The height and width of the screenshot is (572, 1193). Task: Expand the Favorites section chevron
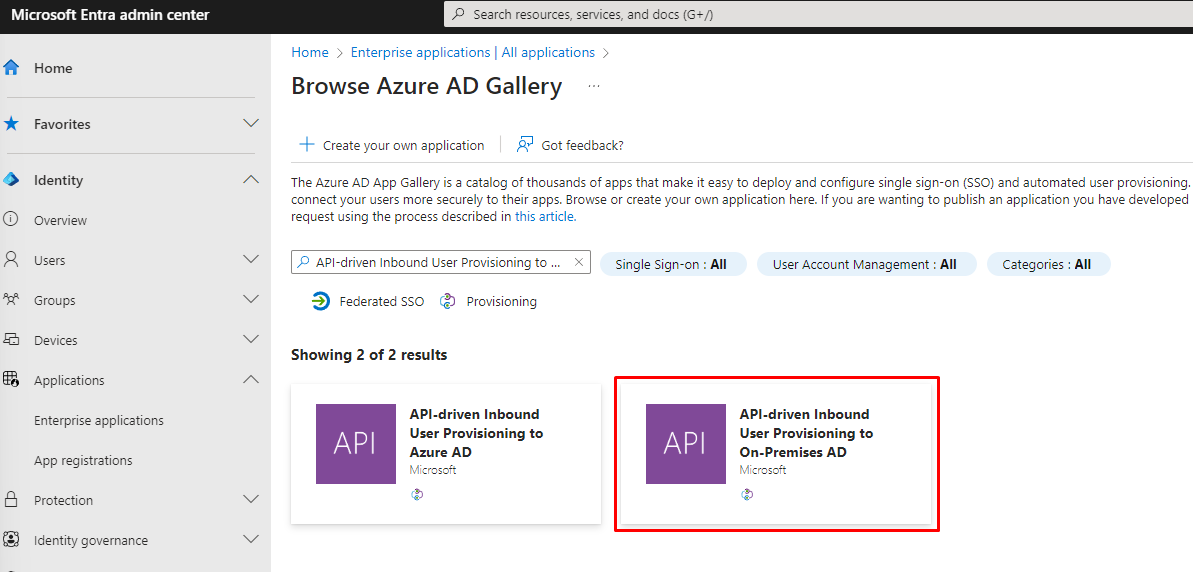pos(251,124)
